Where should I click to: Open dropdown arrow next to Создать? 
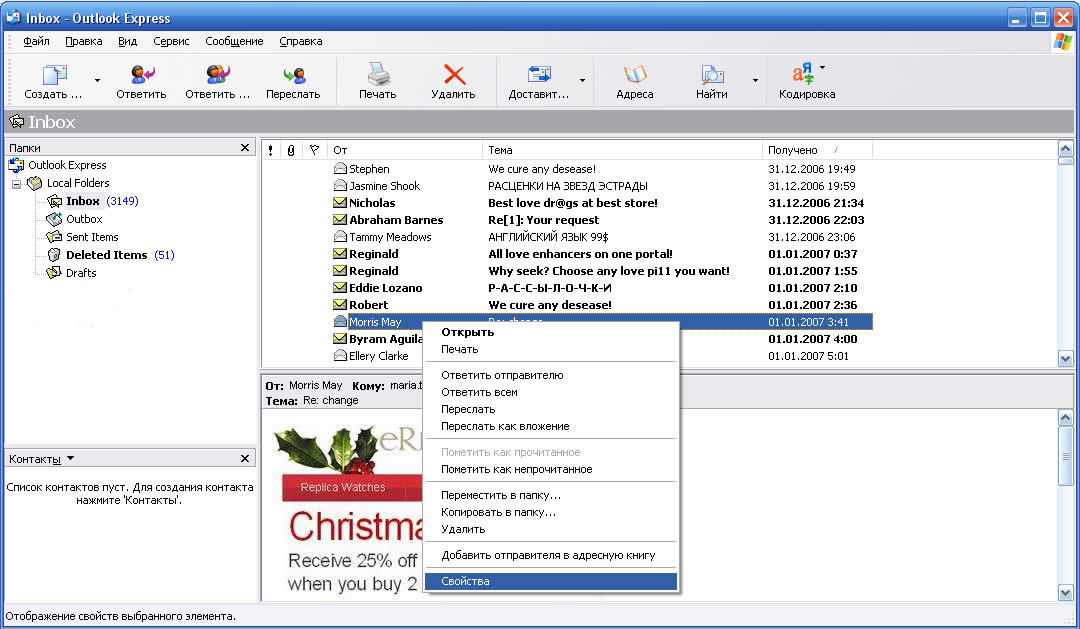pyautogui.click(x=97, y=80)
